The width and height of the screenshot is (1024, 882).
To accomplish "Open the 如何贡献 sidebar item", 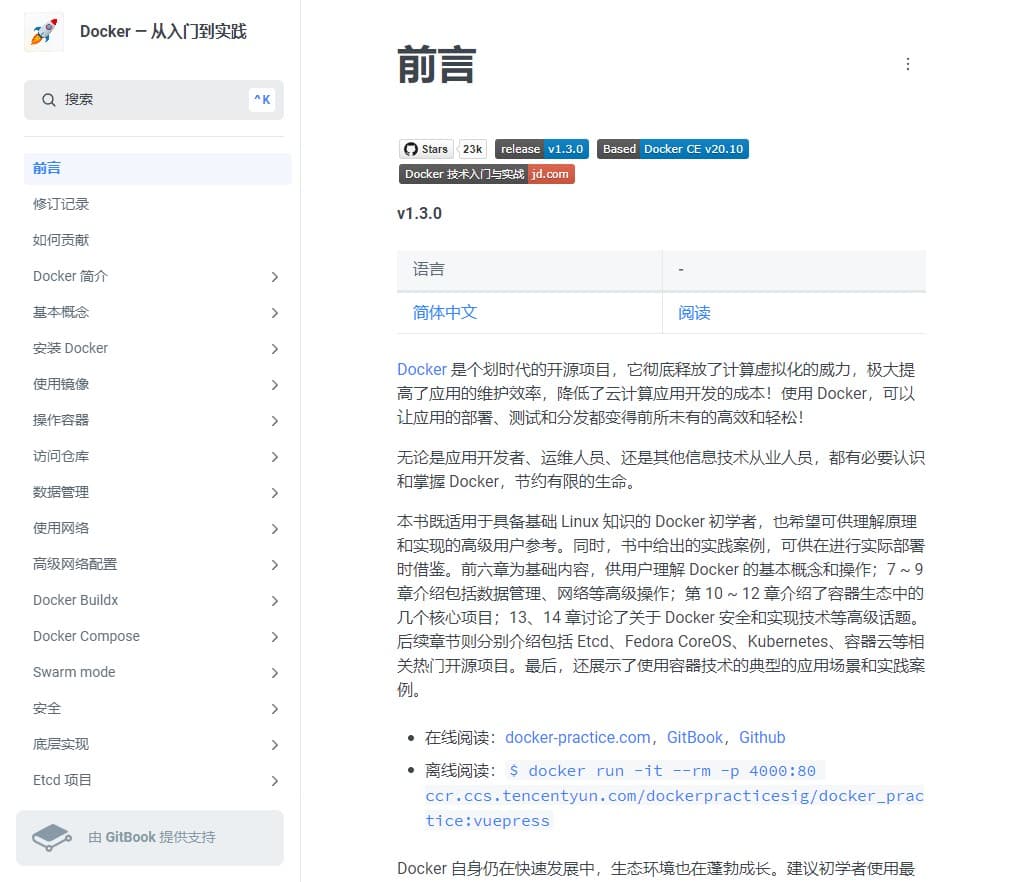I will pos(61,240).
